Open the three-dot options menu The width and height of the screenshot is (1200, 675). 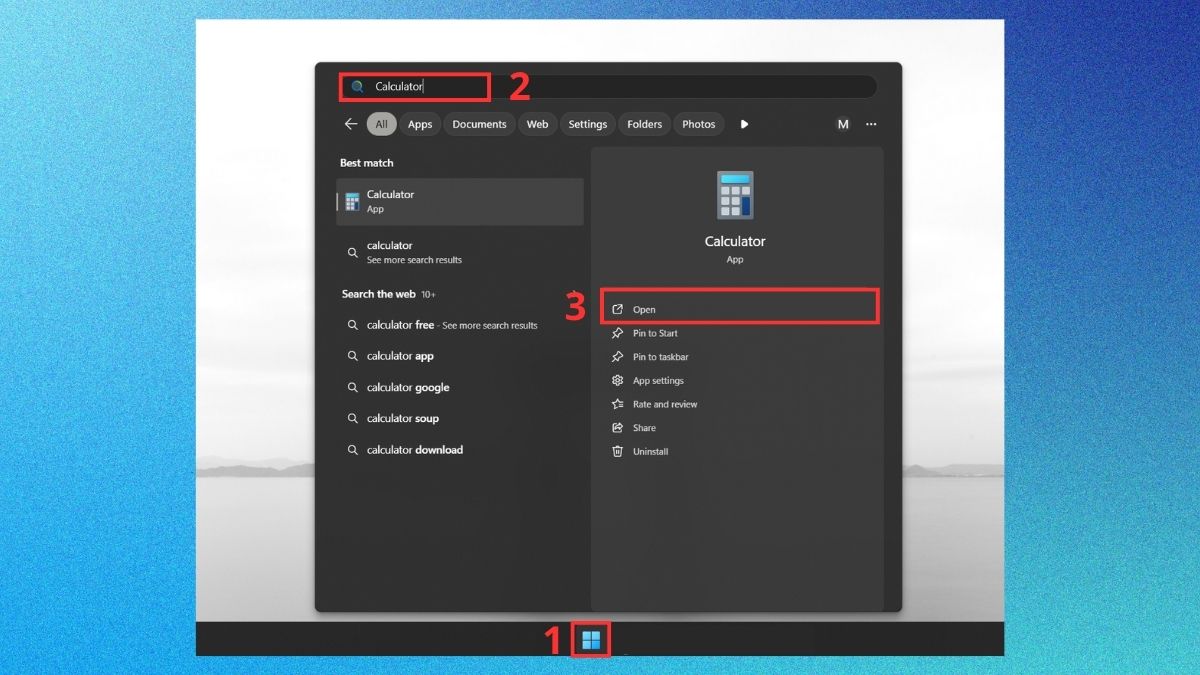point(871,124)
